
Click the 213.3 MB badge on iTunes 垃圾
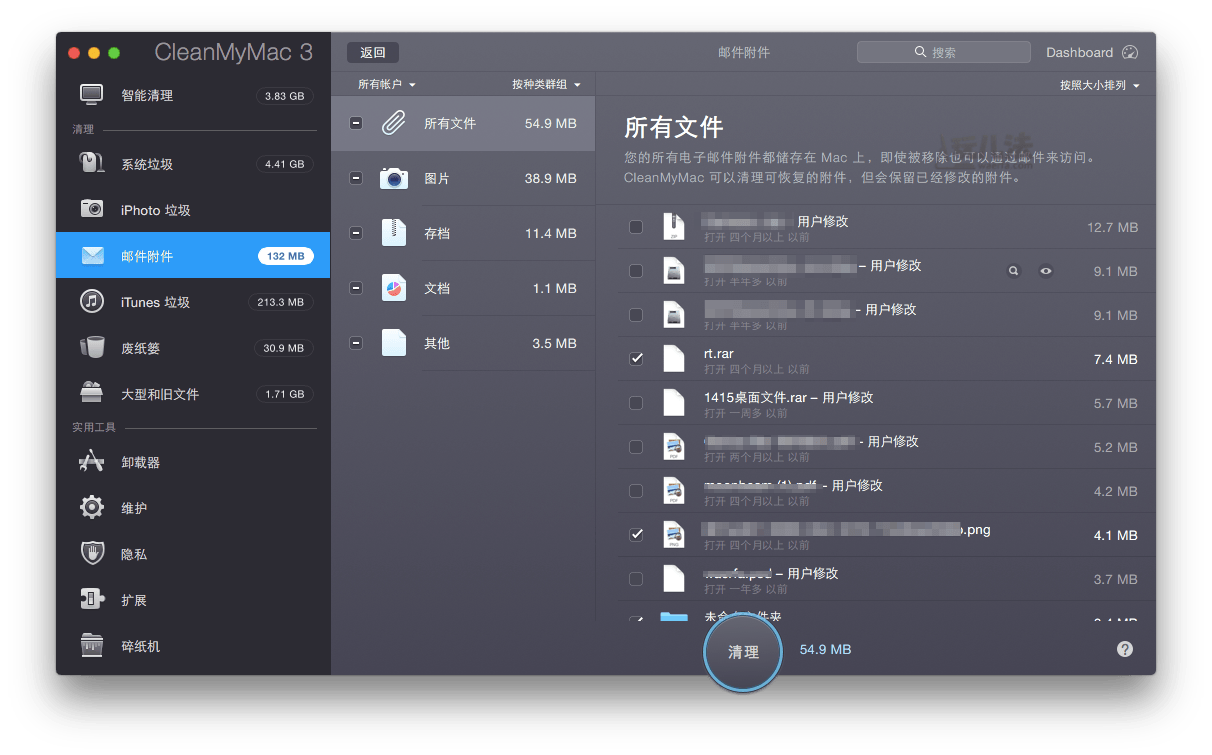pyautogui.click(x=281, y=302)
